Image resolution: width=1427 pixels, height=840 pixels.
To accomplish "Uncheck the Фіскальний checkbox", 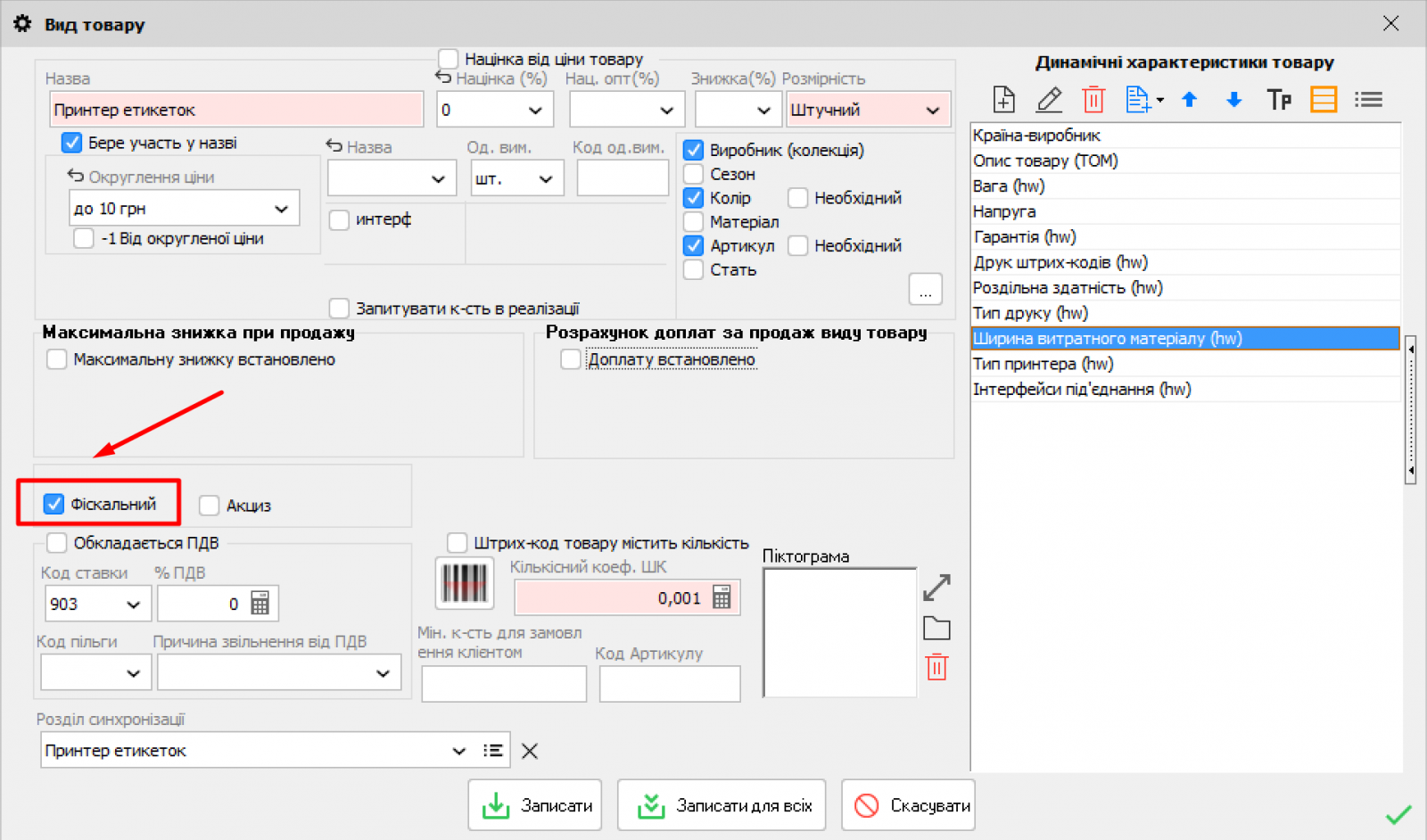I will tap(54, 505).
